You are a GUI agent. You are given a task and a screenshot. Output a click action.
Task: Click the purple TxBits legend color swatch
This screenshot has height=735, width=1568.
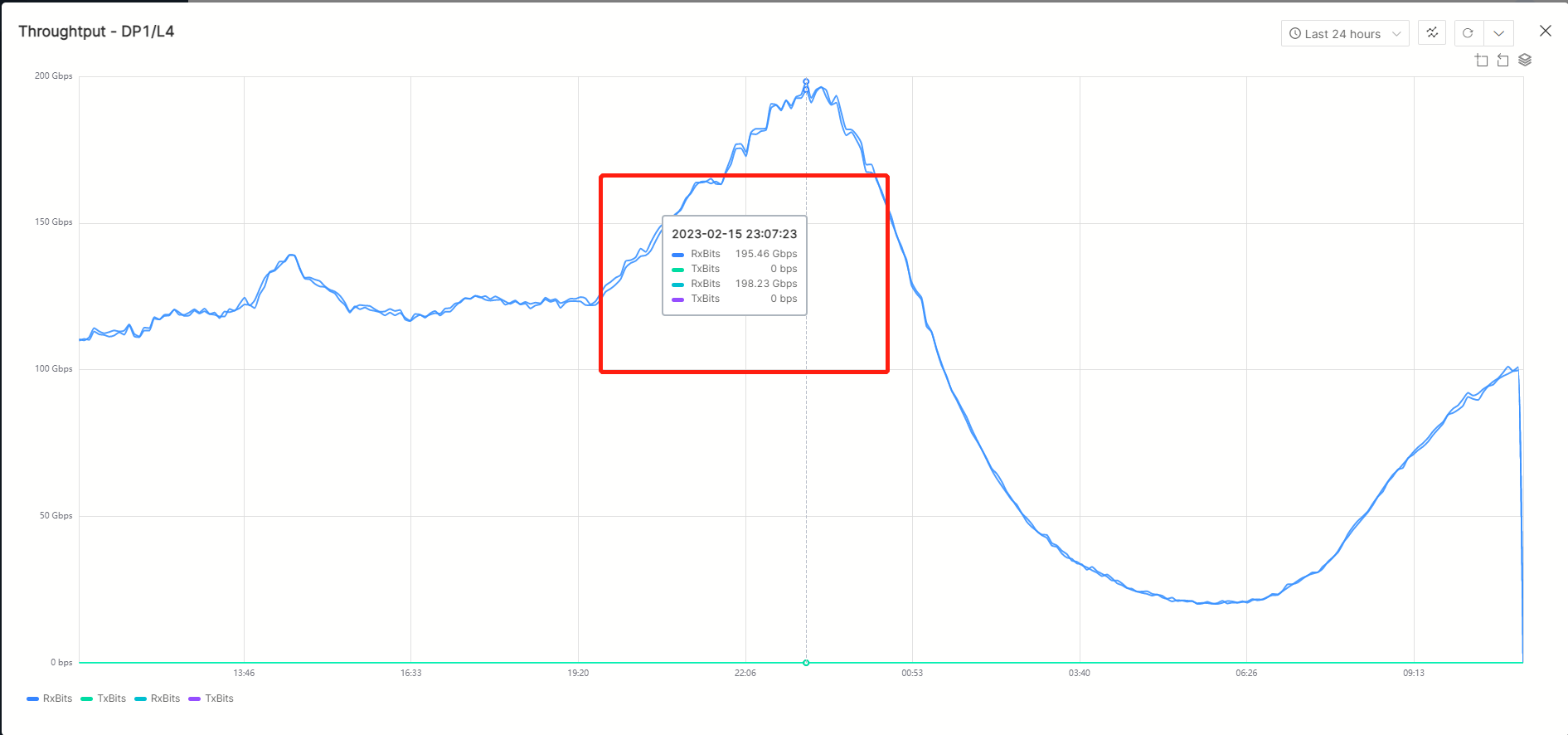pos(195,698)
